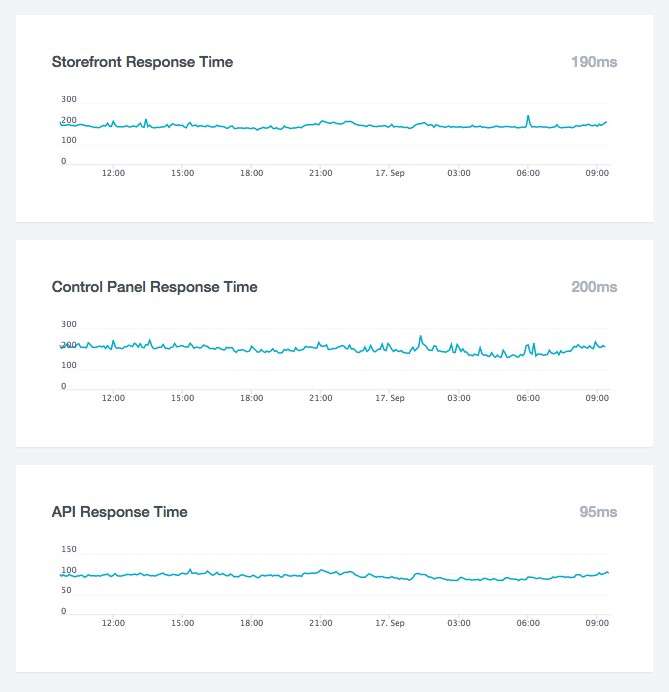Select the 190ms storefront average value

pos(594,62)
